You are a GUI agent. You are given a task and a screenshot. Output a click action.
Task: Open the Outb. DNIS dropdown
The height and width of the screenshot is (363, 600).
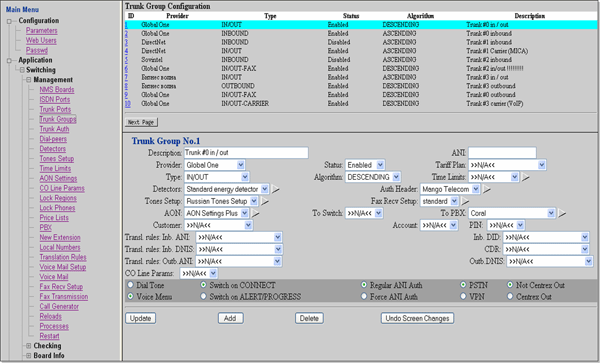coord(549,262)
